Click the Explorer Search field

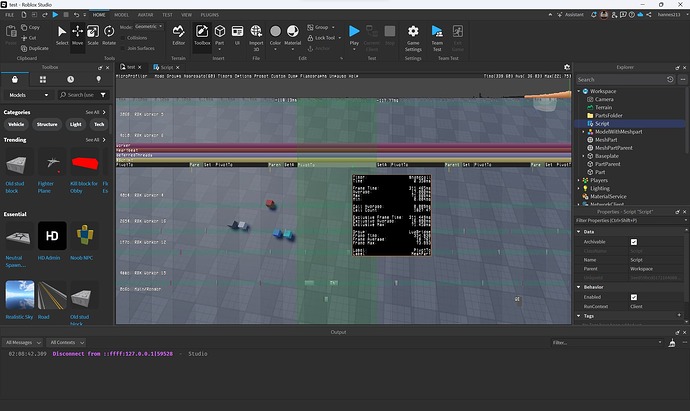pos(620,80)
